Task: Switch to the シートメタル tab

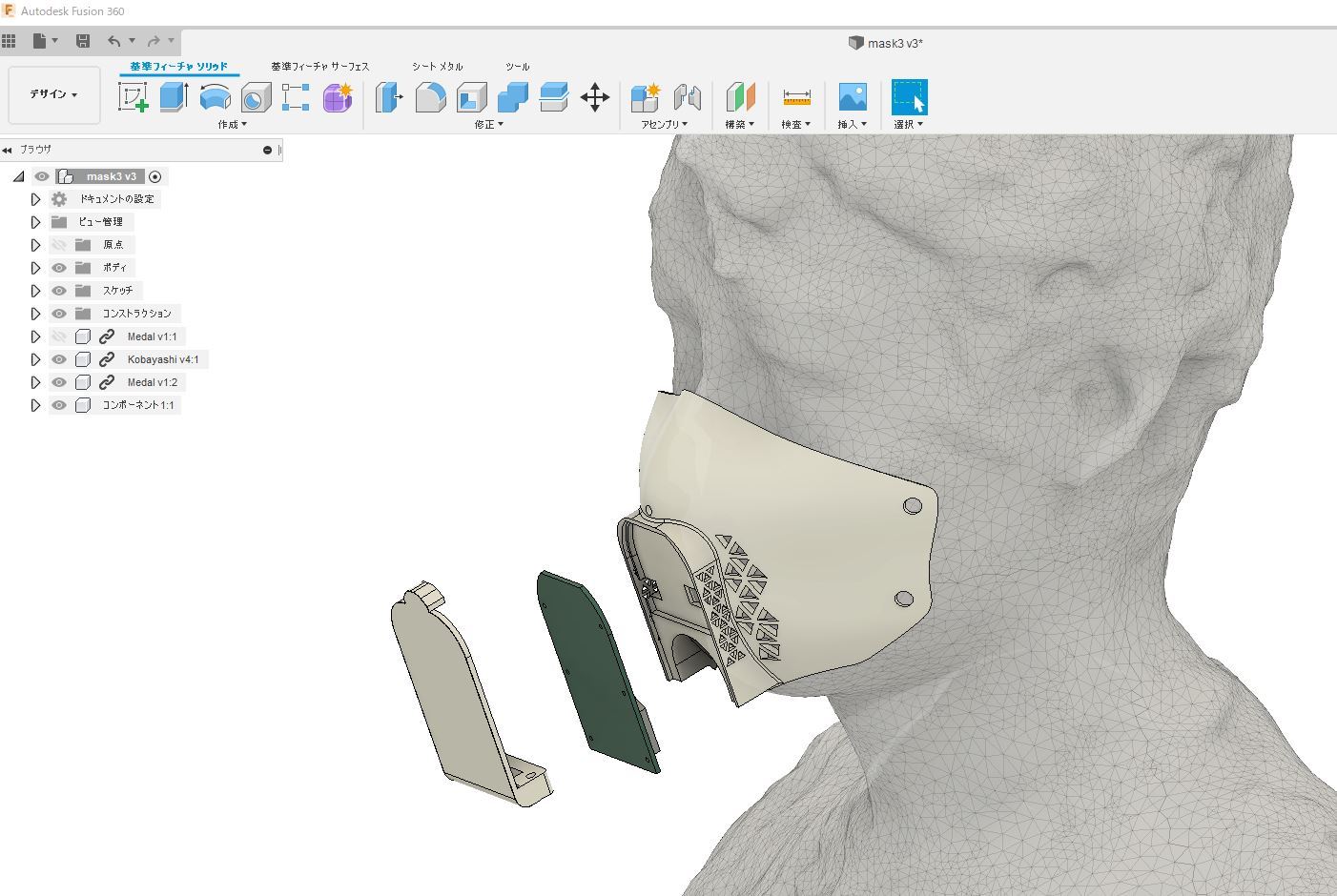Action: click(438, 67)
